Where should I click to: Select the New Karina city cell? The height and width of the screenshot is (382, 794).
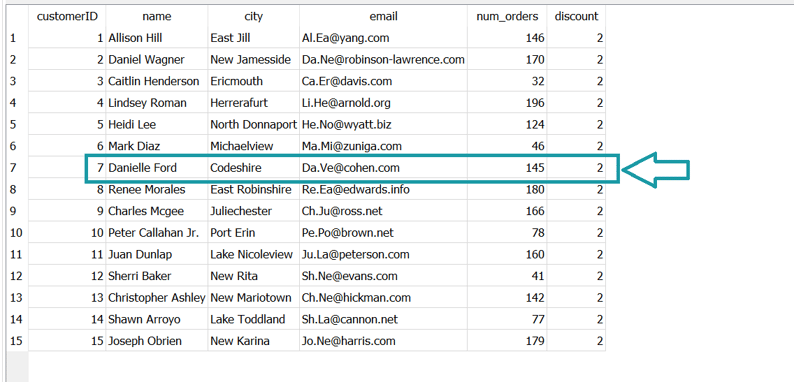click(x=253, y=340)
